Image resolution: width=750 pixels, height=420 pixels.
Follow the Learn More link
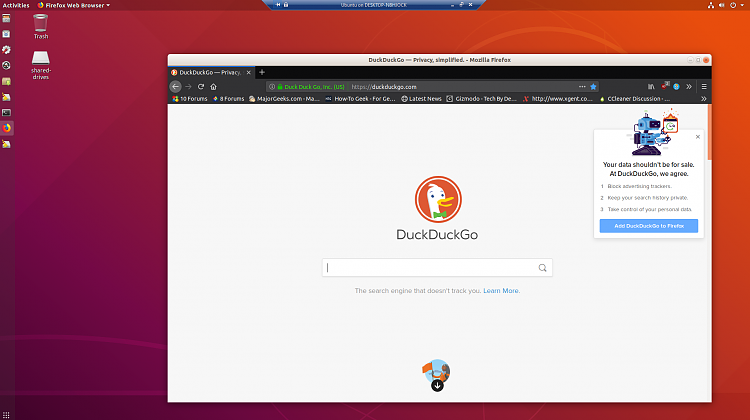501,290
